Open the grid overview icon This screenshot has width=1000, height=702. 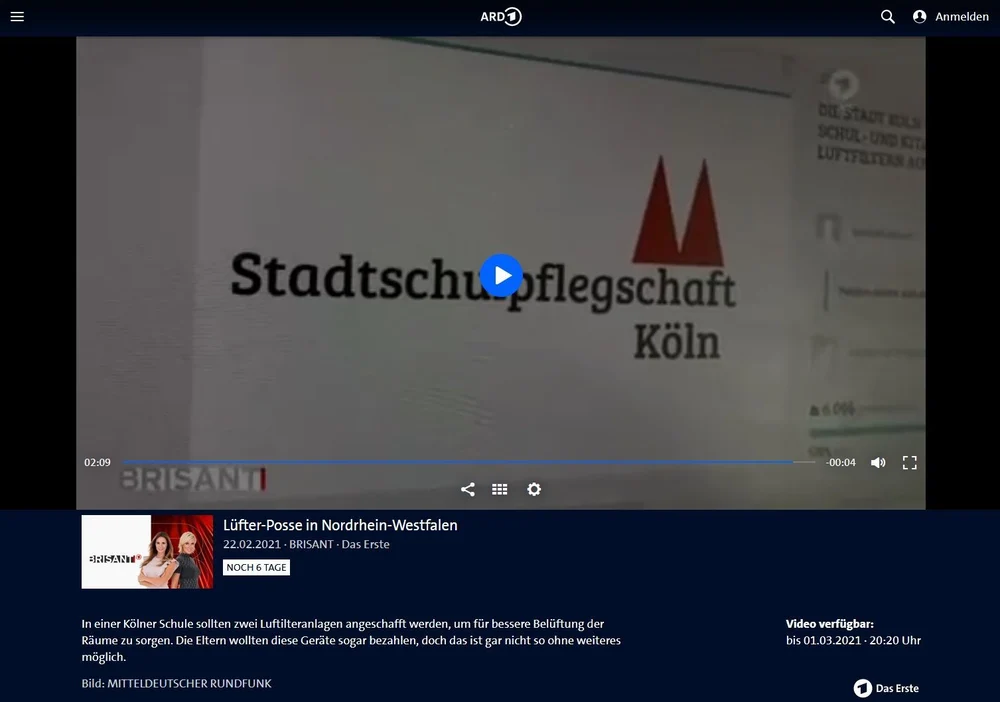500,489
